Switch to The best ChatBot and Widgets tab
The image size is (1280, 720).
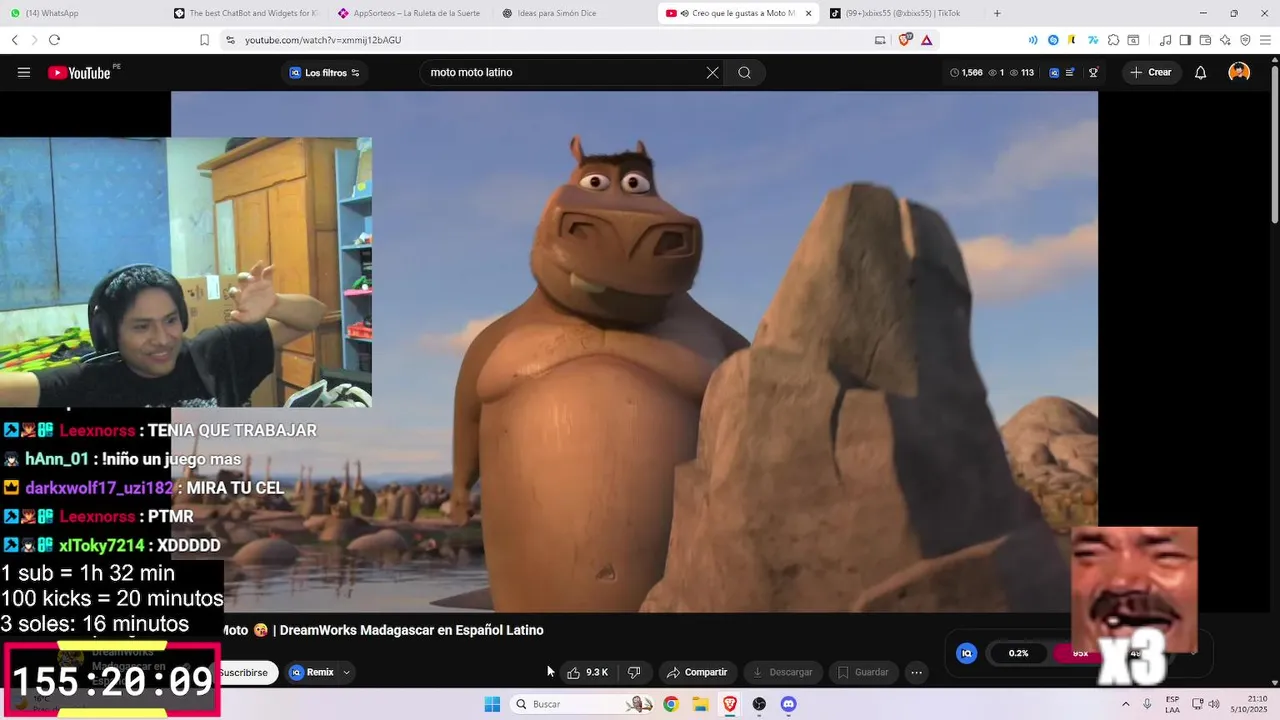pos(245,13)
